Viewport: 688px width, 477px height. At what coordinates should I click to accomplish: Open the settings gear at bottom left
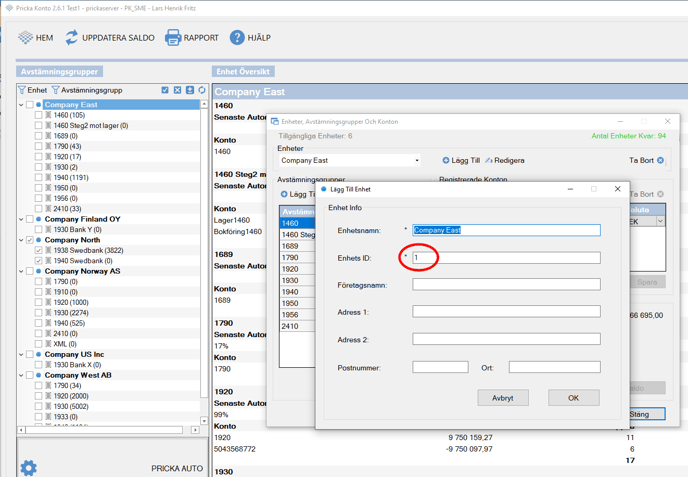29,468
